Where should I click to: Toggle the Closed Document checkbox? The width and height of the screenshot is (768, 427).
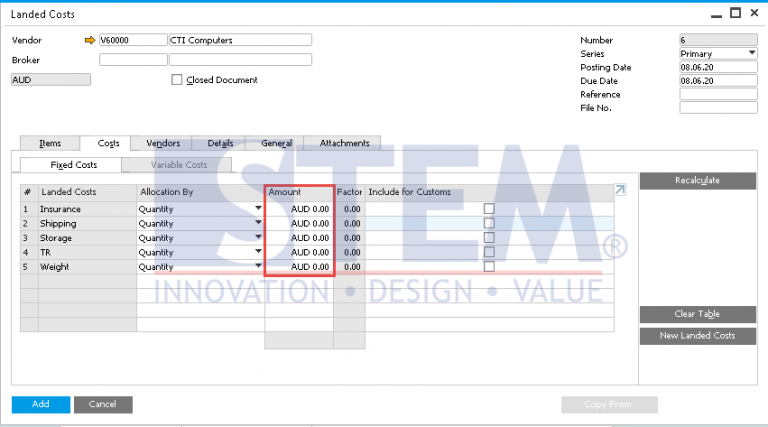tap(177, 80)
